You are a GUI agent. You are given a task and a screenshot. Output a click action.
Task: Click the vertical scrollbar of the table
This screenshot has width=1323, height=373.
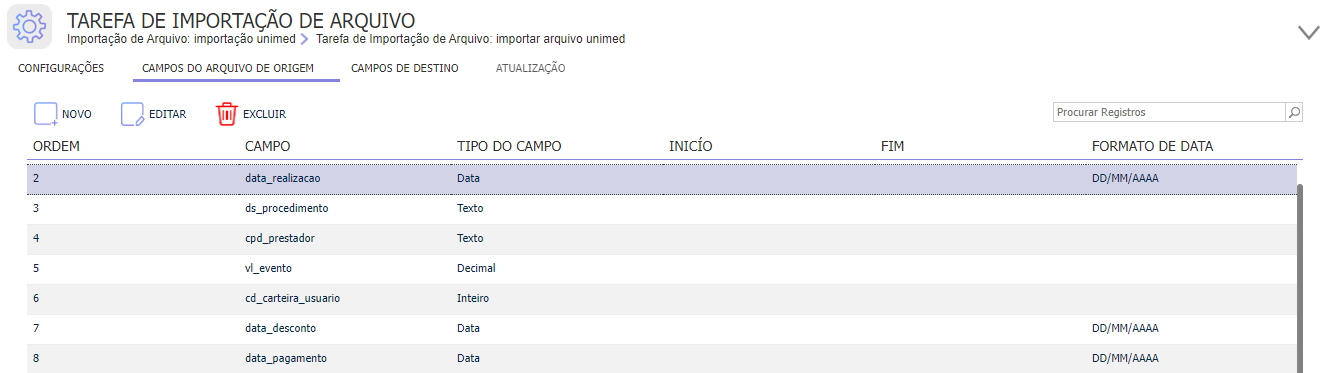click(x=1300, y=275)
